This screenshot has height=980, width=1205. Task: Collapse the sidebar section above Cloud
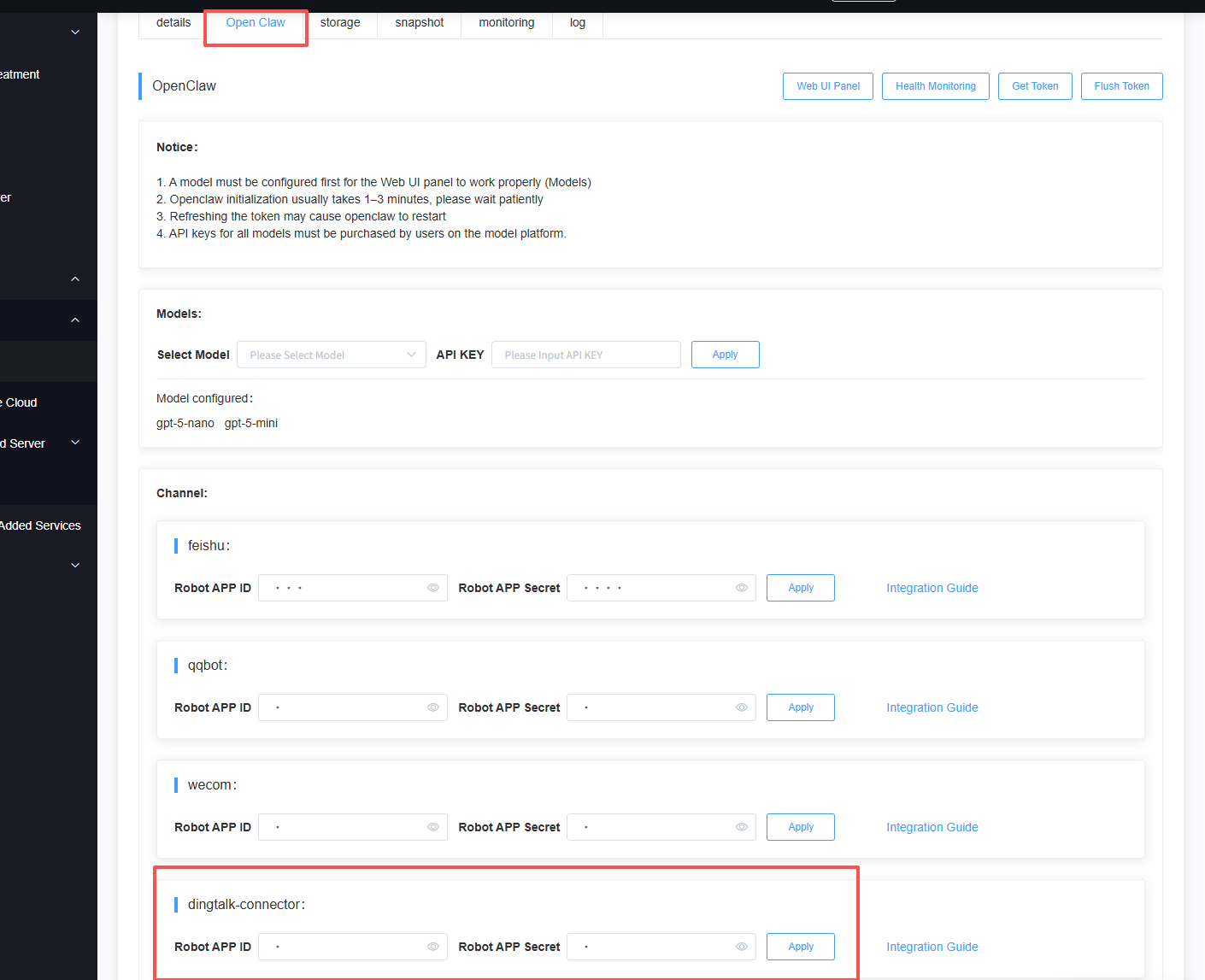(x=75, y=320)
